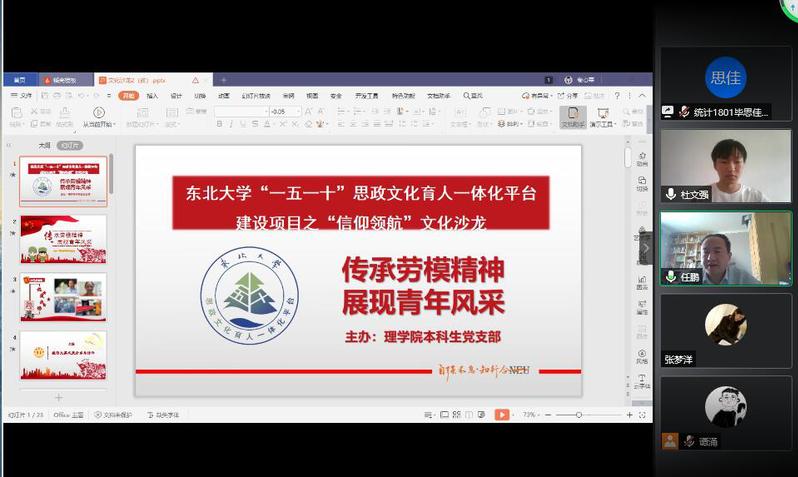This screenshot has width=798, height=477.
Task: Click the add new slide plus icon
Action: tap(58, 397)
